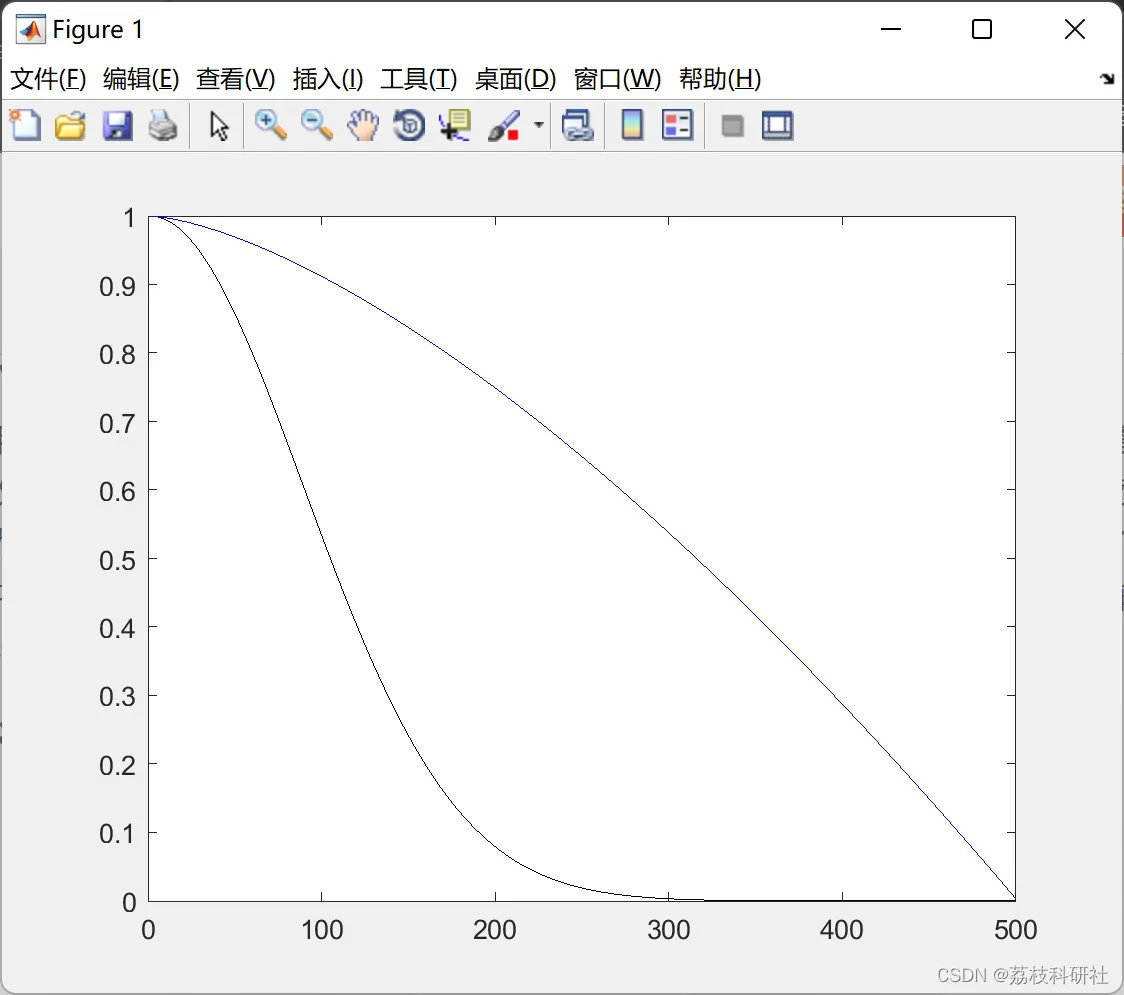Click the y-axis label 0.7
Screen dimensions: 1124x995
117,424
